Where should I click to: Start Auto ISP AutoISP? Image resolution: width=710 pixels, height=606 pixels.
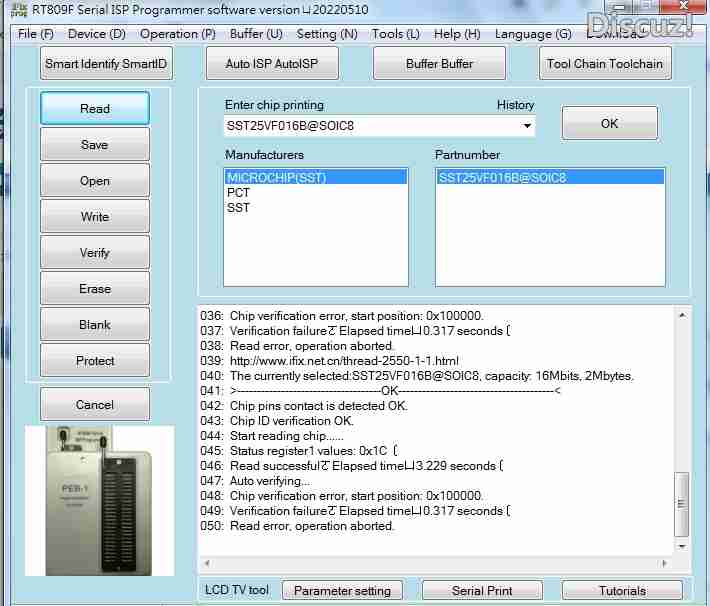pos(273,64)
